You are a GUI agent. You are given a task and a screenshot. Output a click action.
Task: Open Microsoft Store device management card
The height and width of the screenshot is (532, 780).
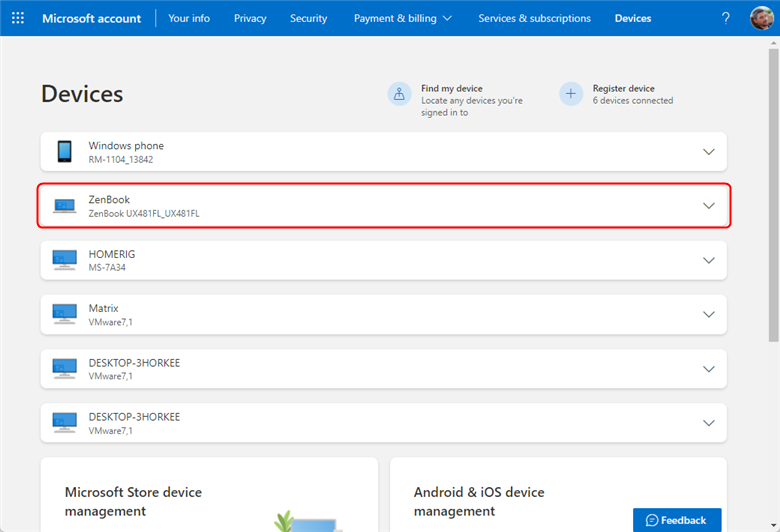coord(209,495)
